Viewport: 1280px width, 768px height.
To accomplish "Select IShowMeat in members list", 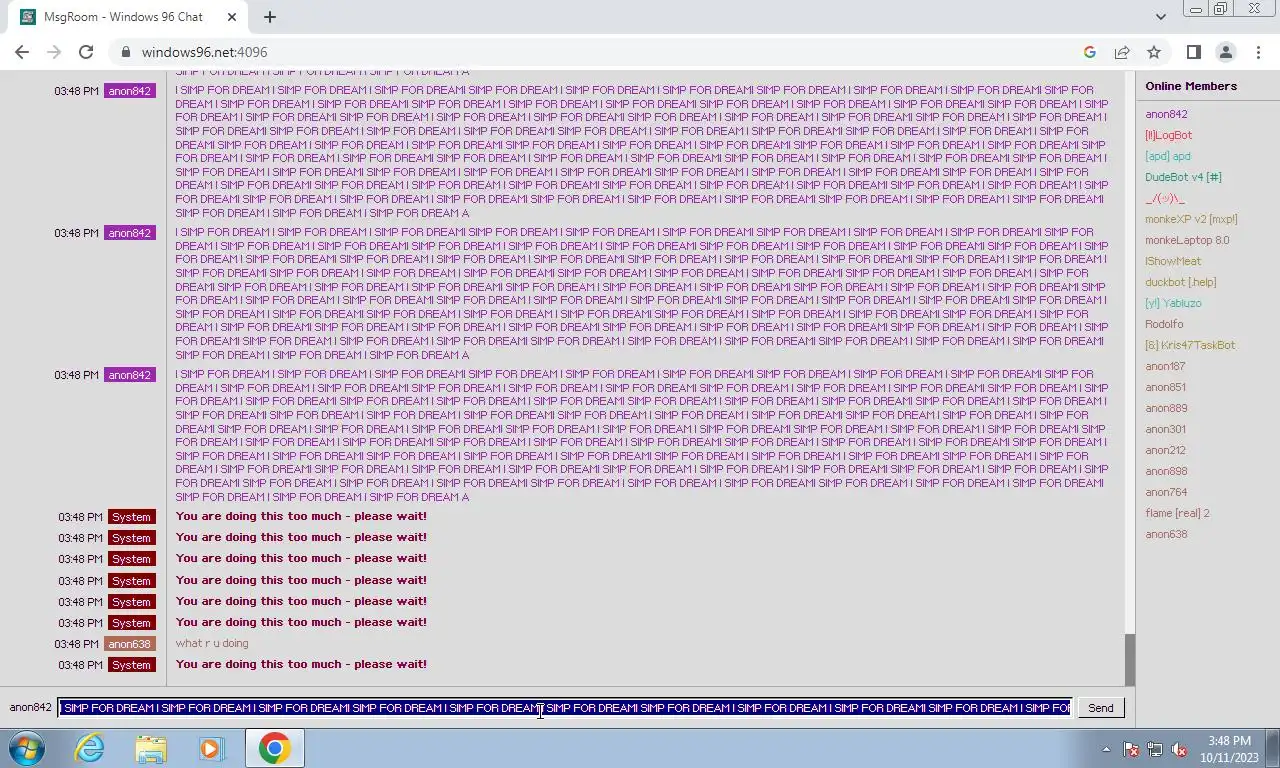I will click(x=1173, y=261).
